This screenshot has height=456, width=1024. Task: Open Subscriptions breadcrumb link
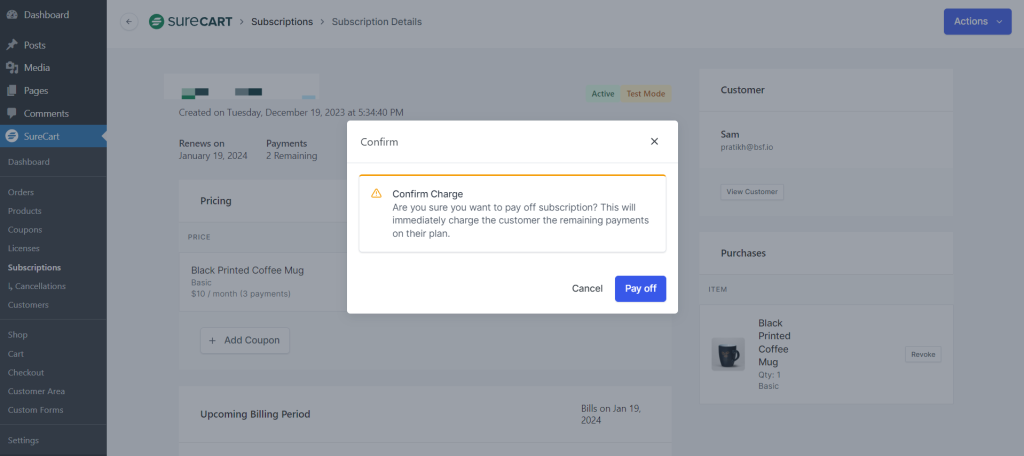point(281,22)
